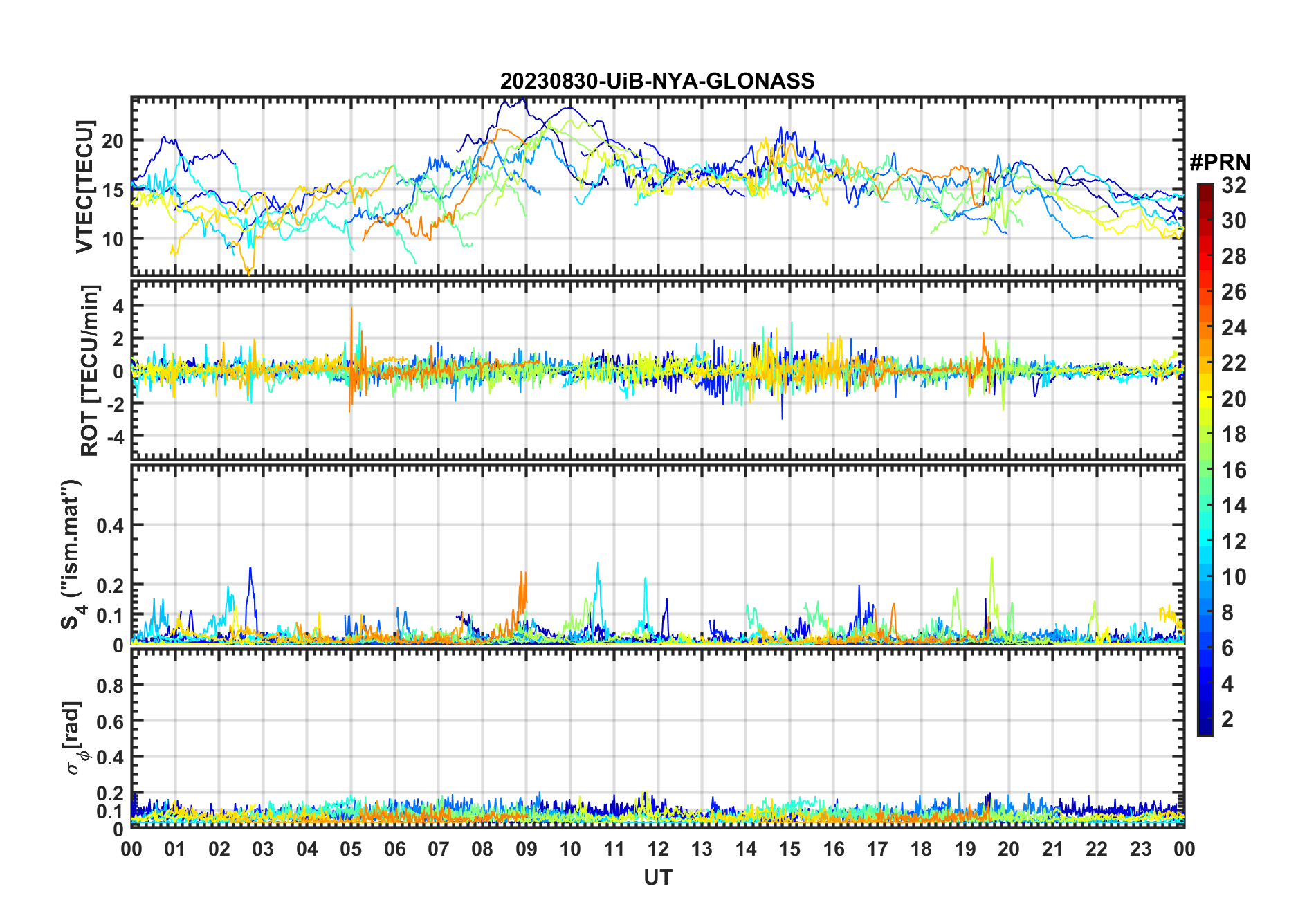Click UT axis tick label 11

614,849
